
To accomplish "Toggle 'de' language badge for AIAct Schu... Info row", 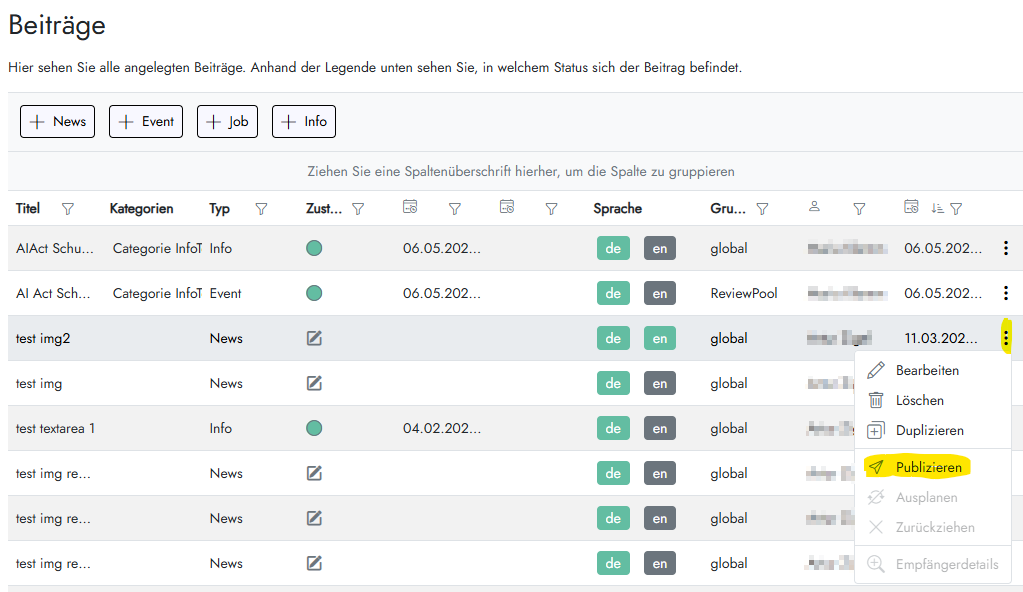I will [612, 248].
